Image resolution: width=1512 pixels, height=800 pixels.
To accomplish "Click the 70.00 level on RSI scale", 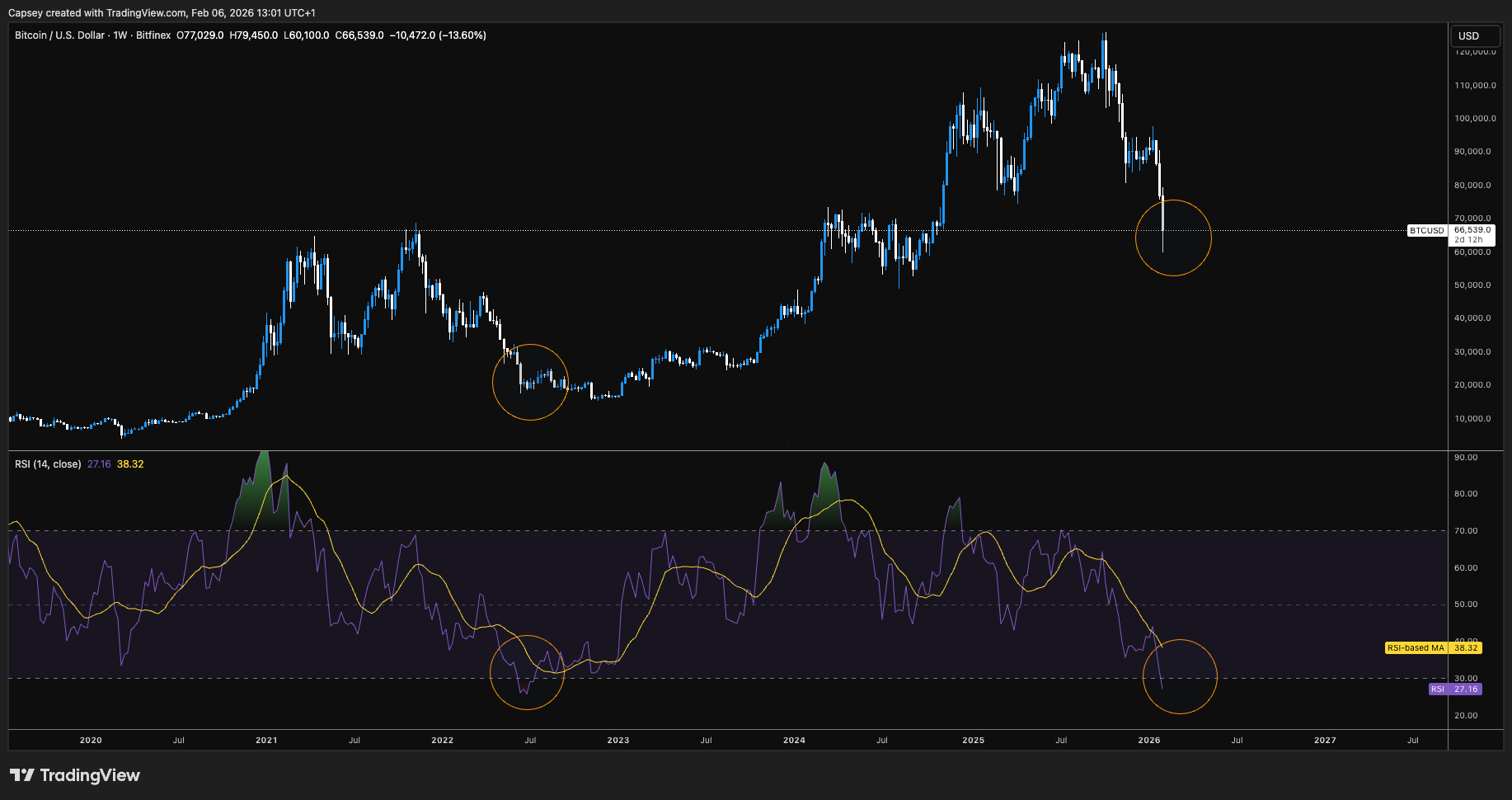I will click(1466, 531).
